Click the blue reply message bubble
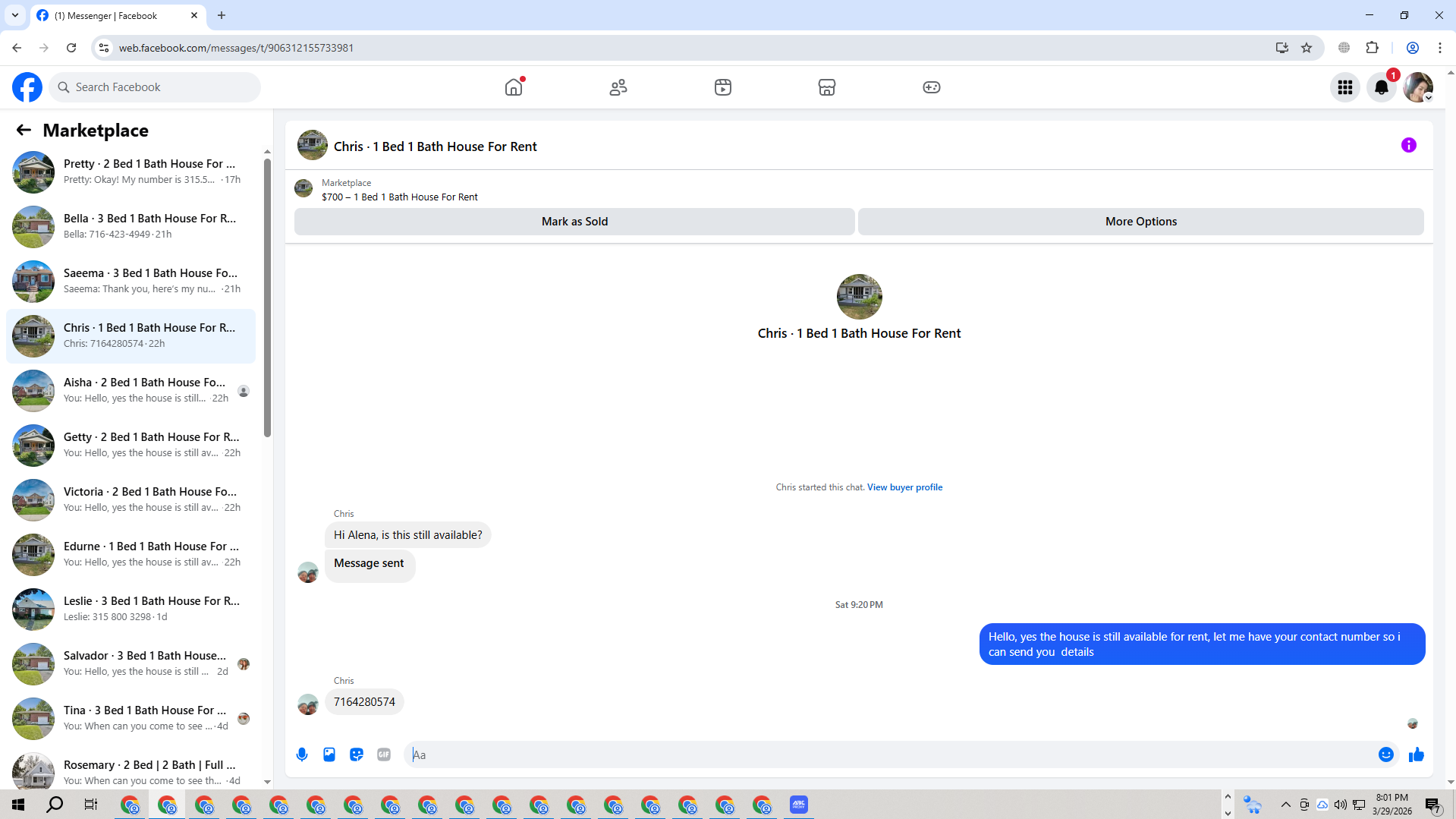1456x819 pixels. click(x=1202, y=644)
